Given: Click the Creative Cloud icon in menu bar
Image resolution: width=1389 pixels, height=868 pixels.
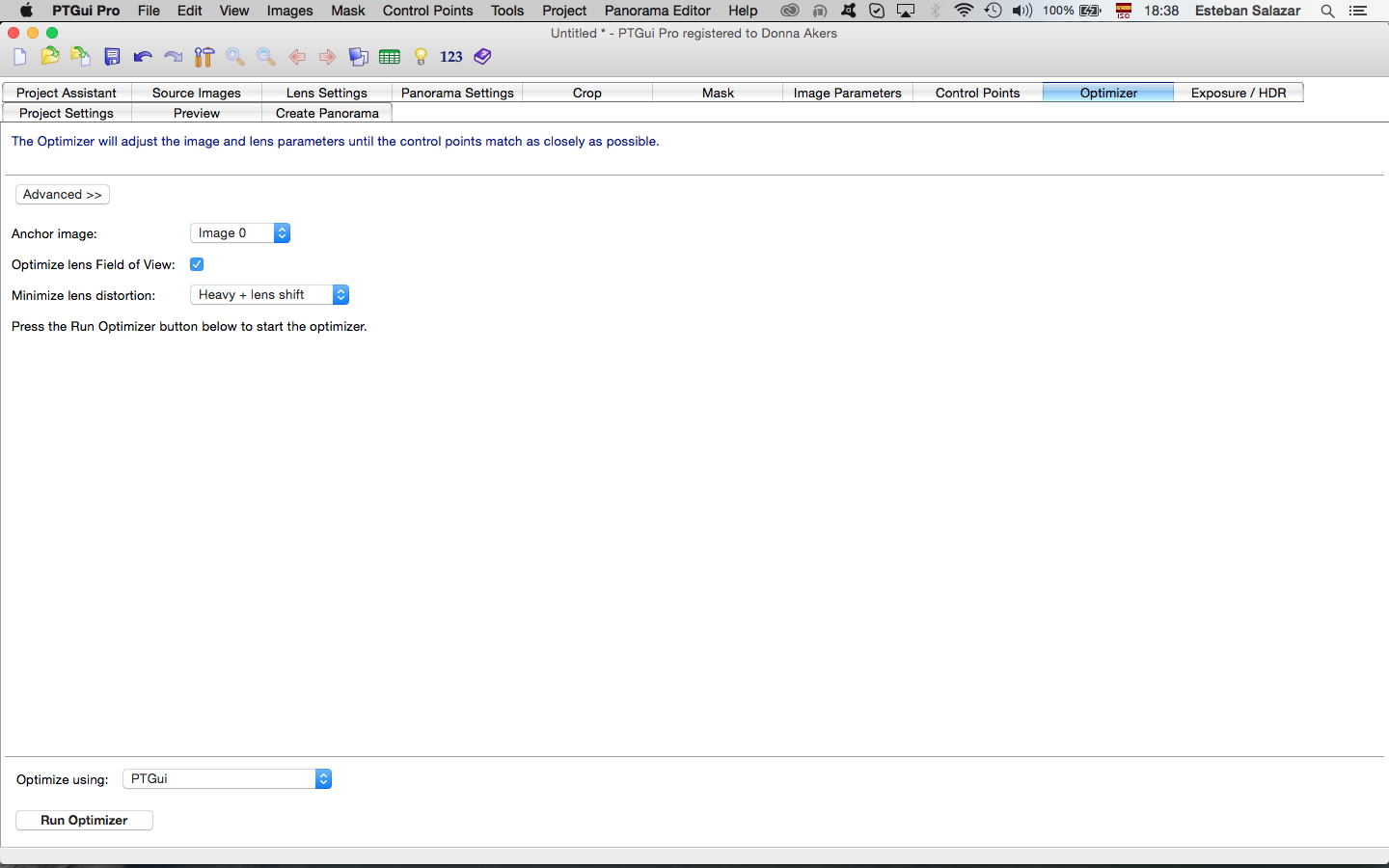Looking at the screenshot, I should coord(789,11).
